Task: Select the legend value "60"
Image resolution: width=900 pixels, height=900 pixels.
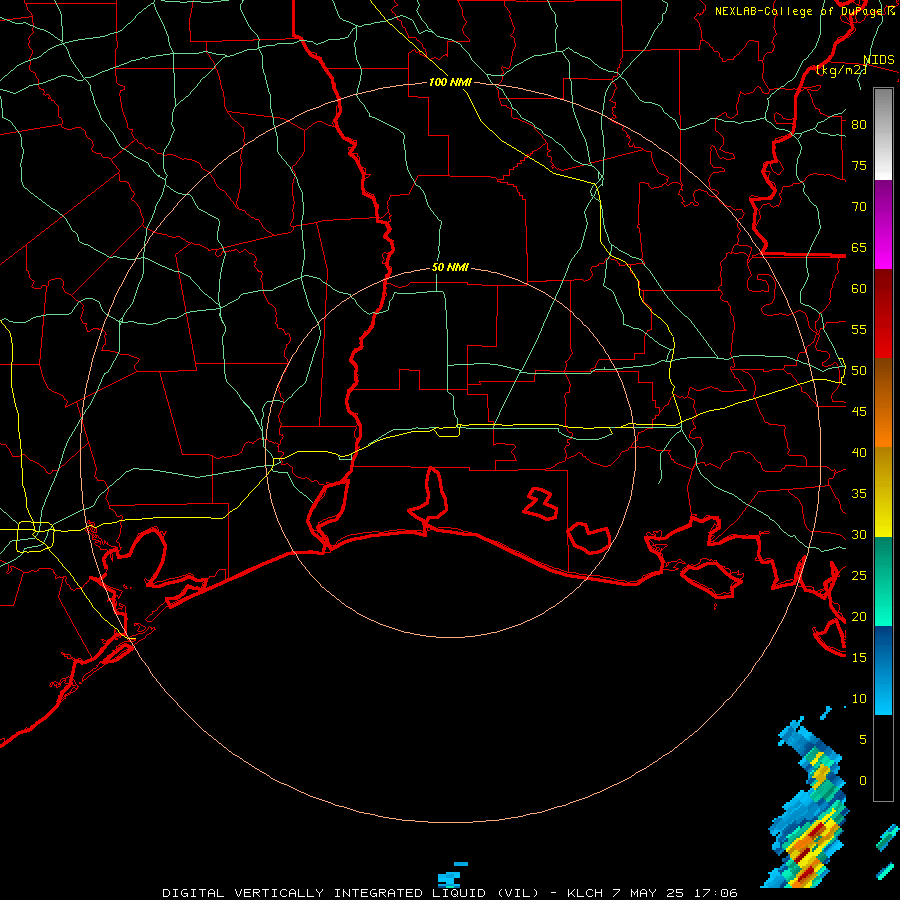Action: pyautogui.click(x=859, y=289)
